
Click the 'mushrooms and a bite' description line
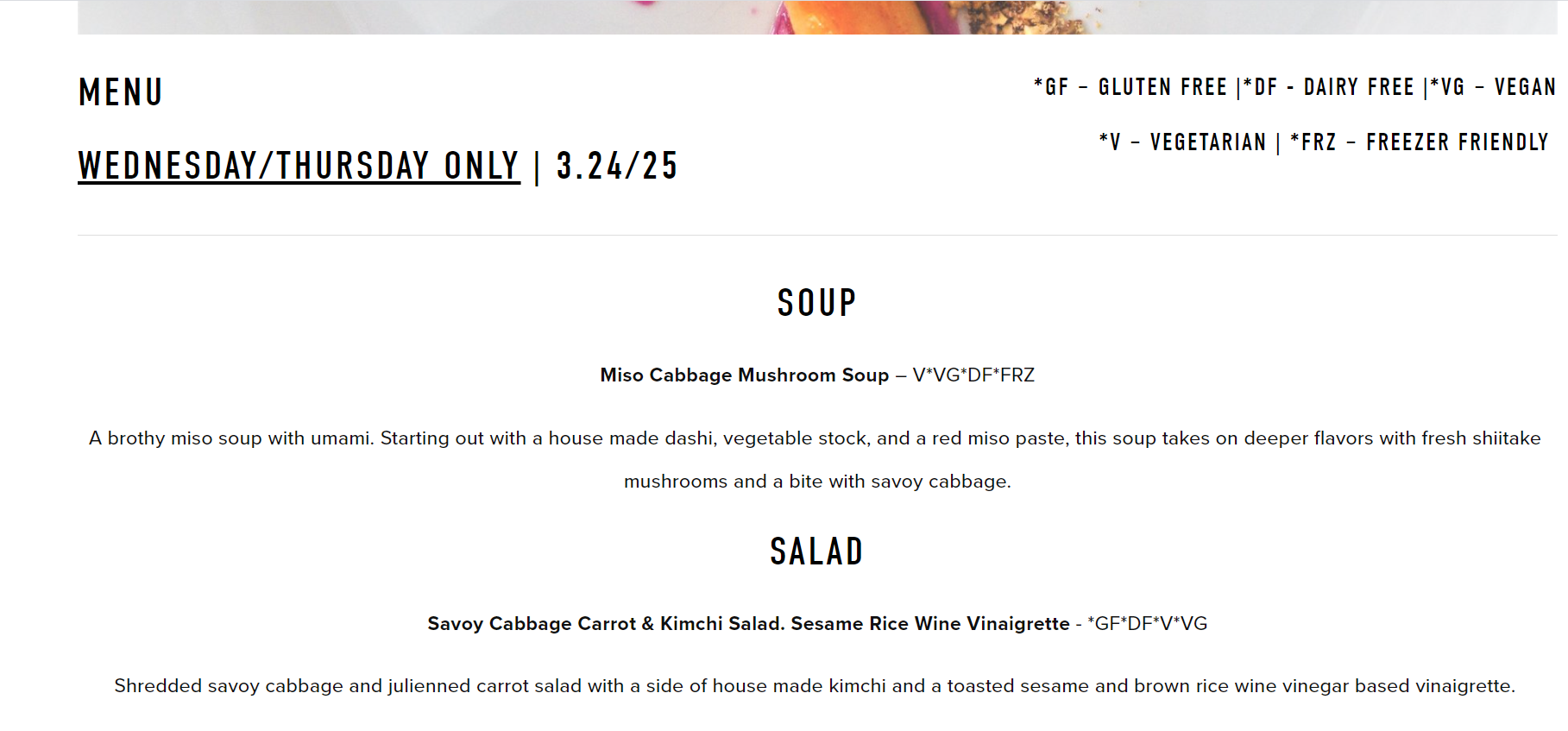click(x=816, y=482)
